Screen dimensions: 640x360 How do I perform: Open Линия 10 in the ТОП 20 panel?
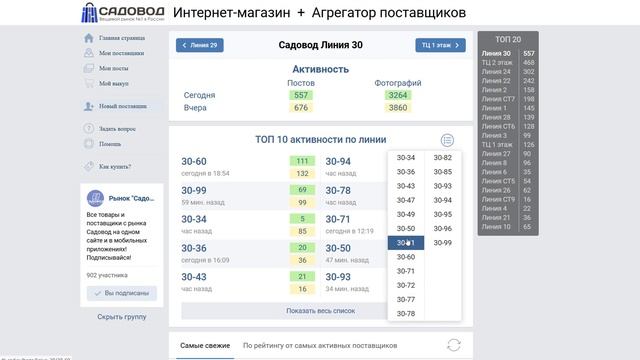tap(496, 227)
